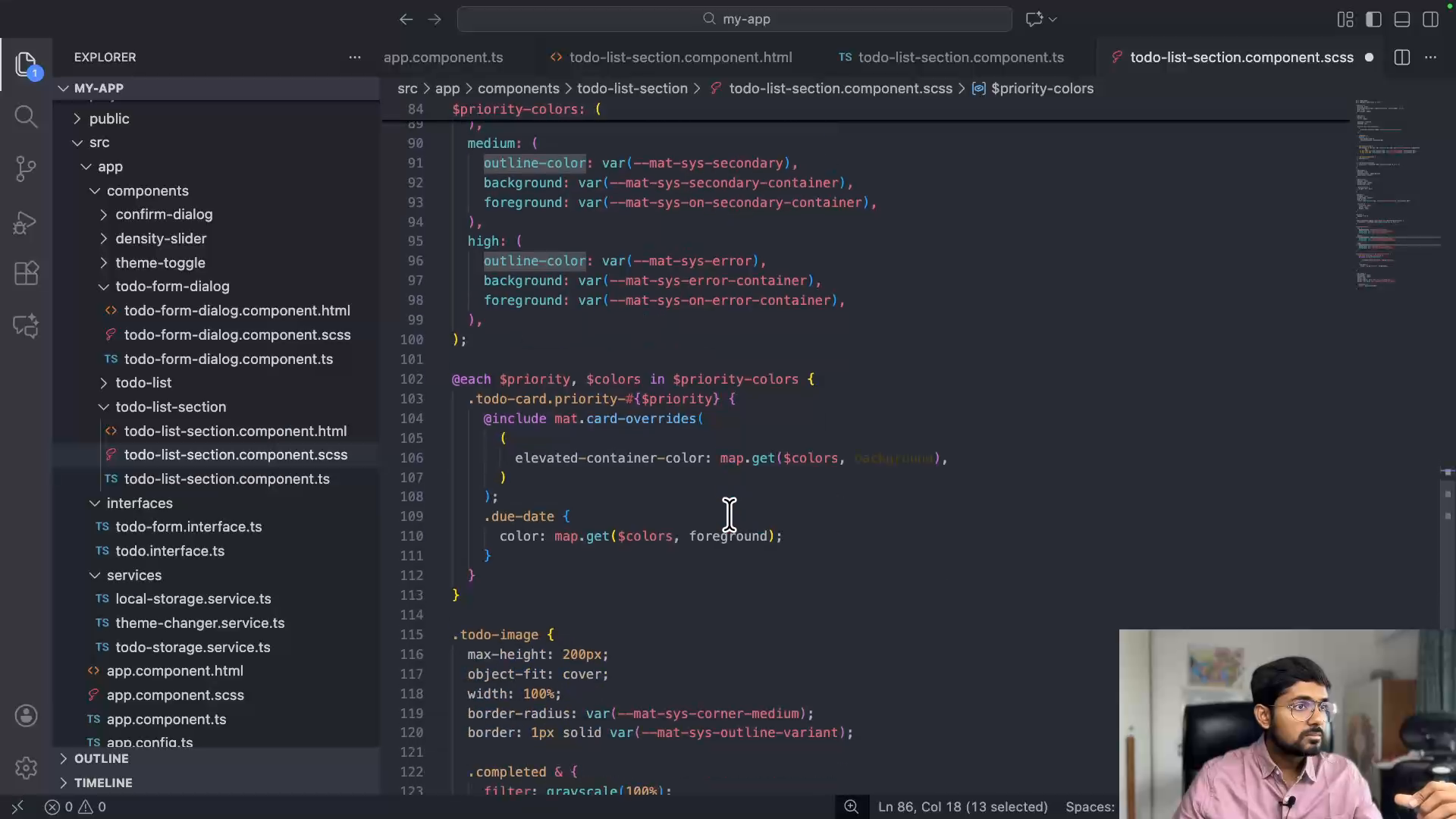Click the my-app command center search box
This screenshot has height=819, width=1456.
[x=734, y=20]
